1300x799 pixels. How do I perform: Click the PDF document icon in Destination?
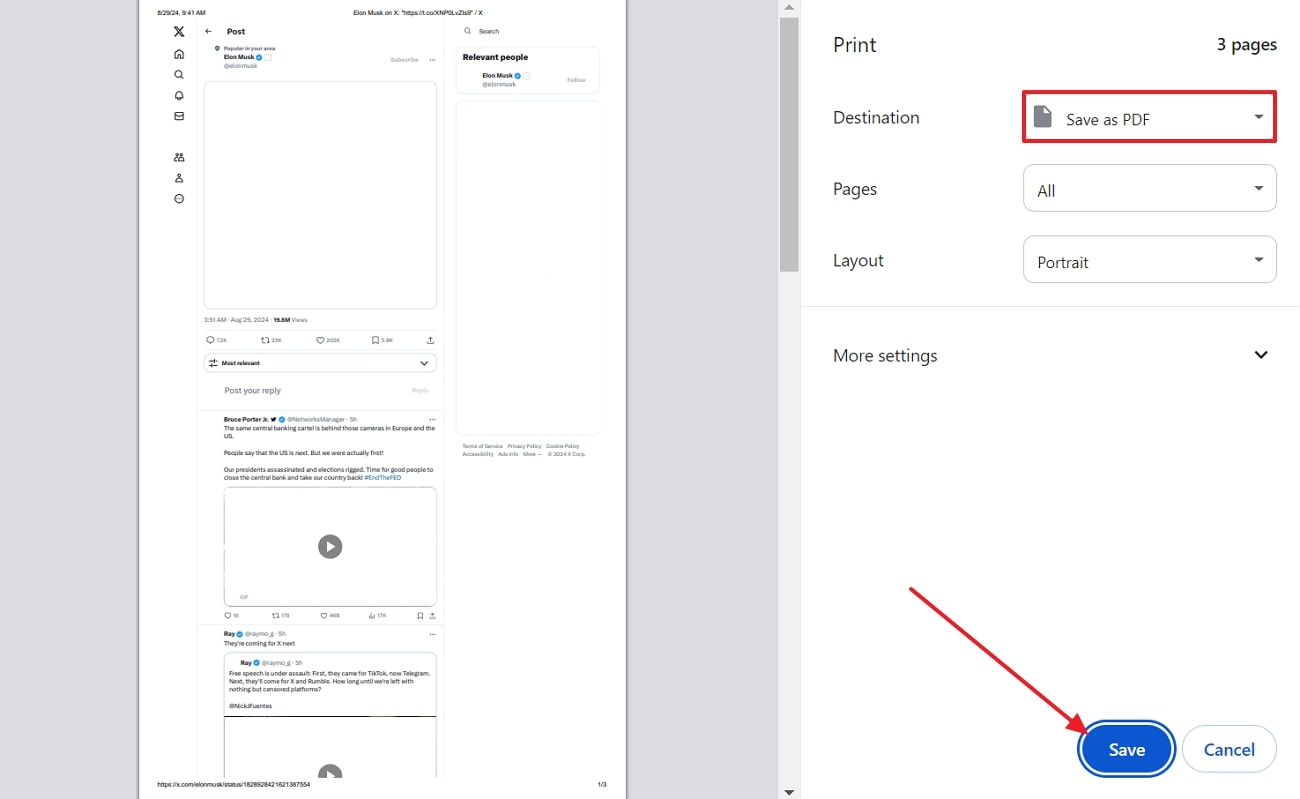click(x=1043, y=117)
